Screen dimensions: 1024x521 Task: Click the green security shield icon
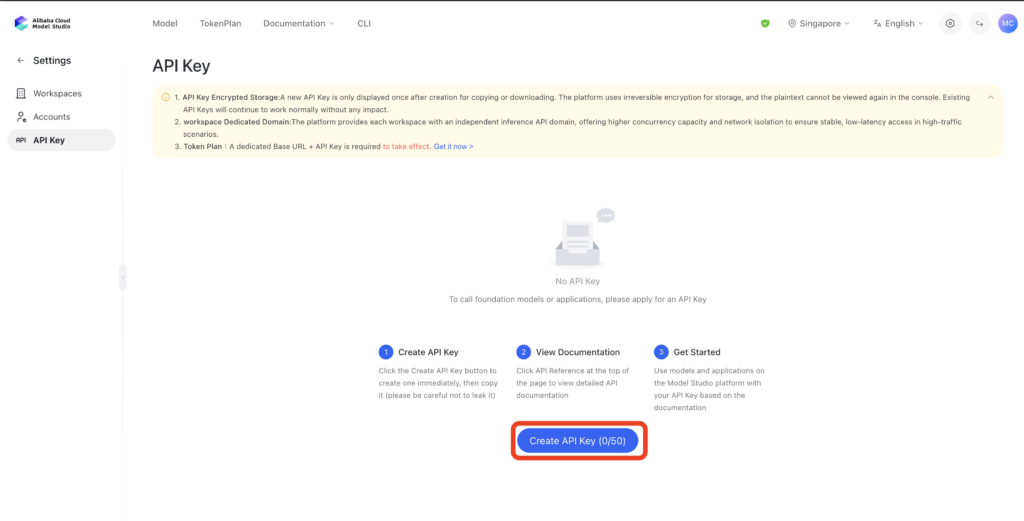[x=765, y=24]
